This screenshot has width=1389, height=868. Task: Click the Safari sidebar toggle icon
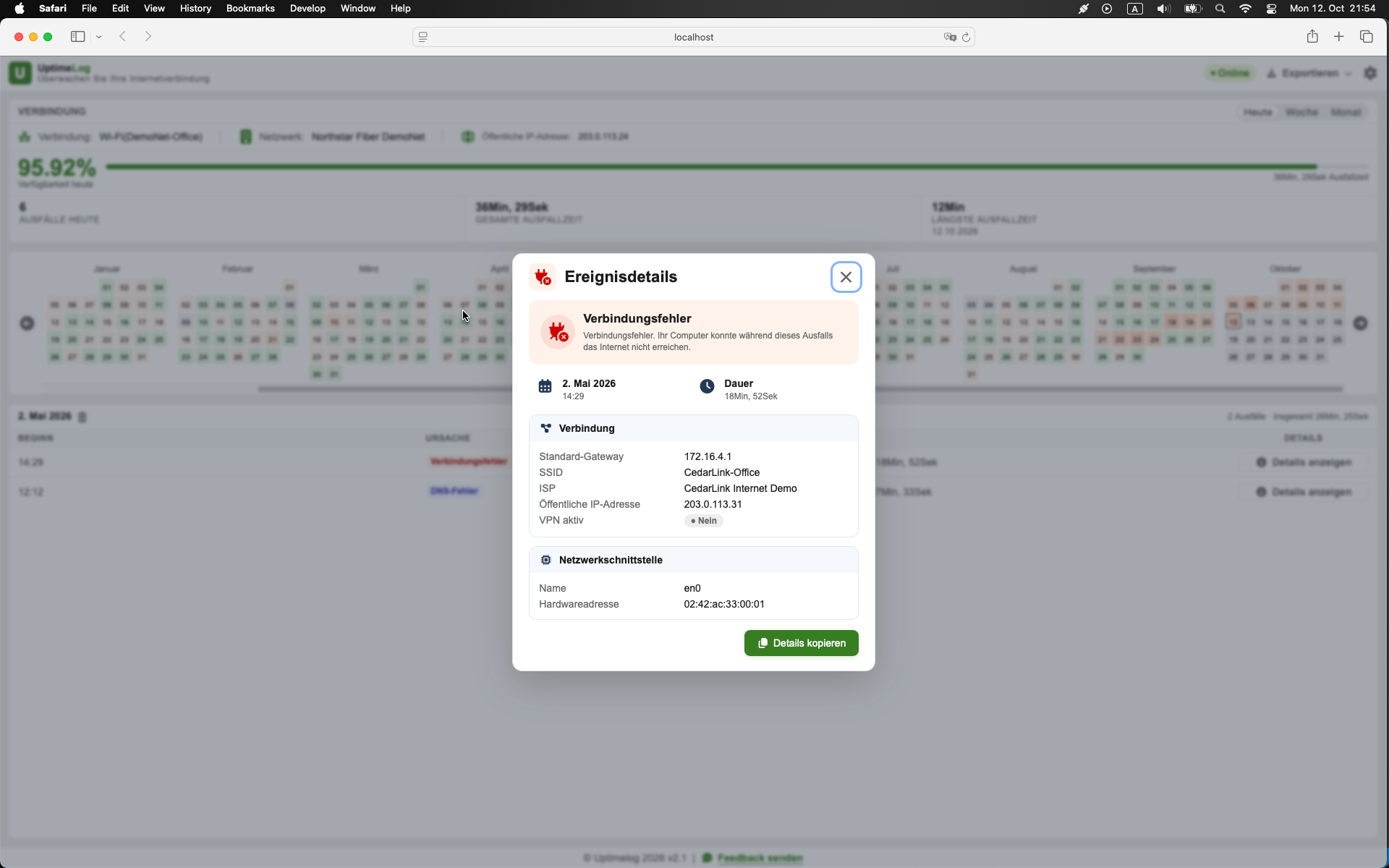pos(77,36)
